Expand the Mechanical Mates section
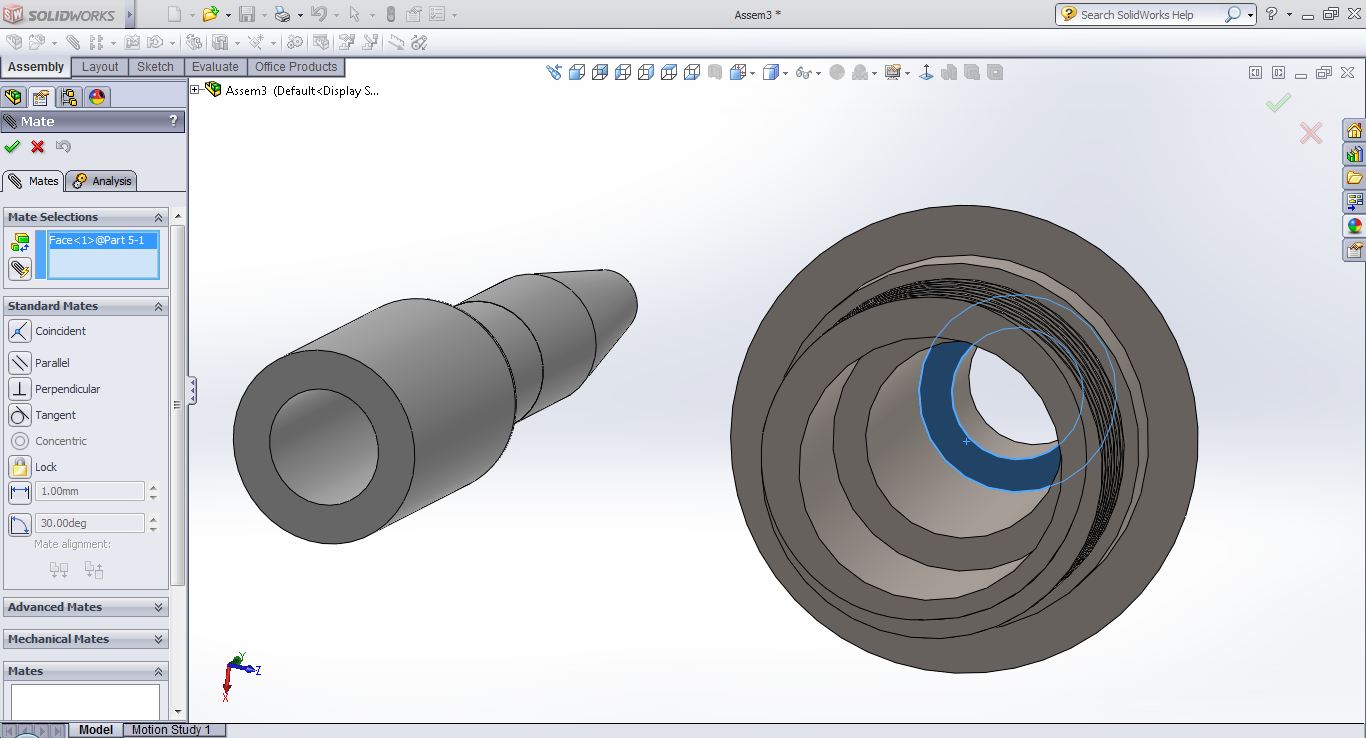This screenshot has height=738, width=1366. tap(85, 639)
